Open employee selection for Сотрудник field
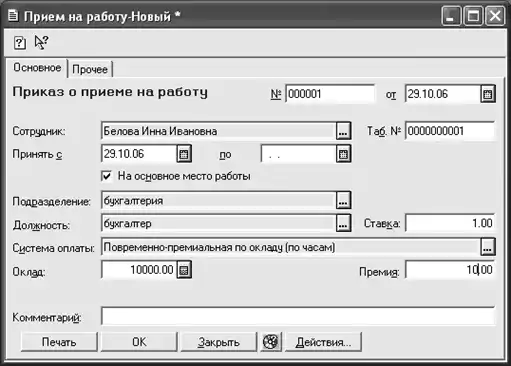 click(343, 131)
